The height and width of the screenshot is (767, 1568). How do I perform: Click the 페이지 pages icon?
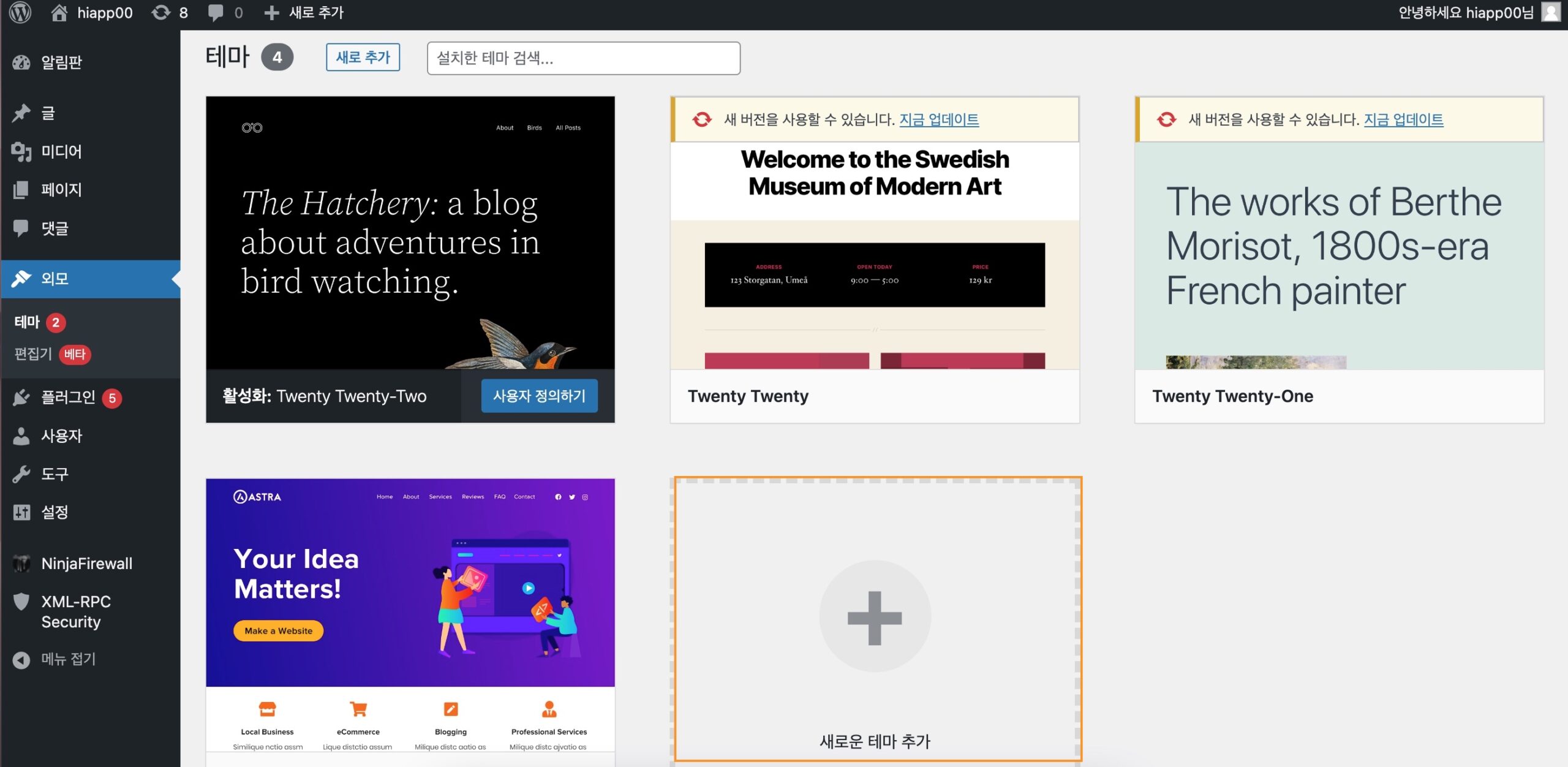pos(21,189)
